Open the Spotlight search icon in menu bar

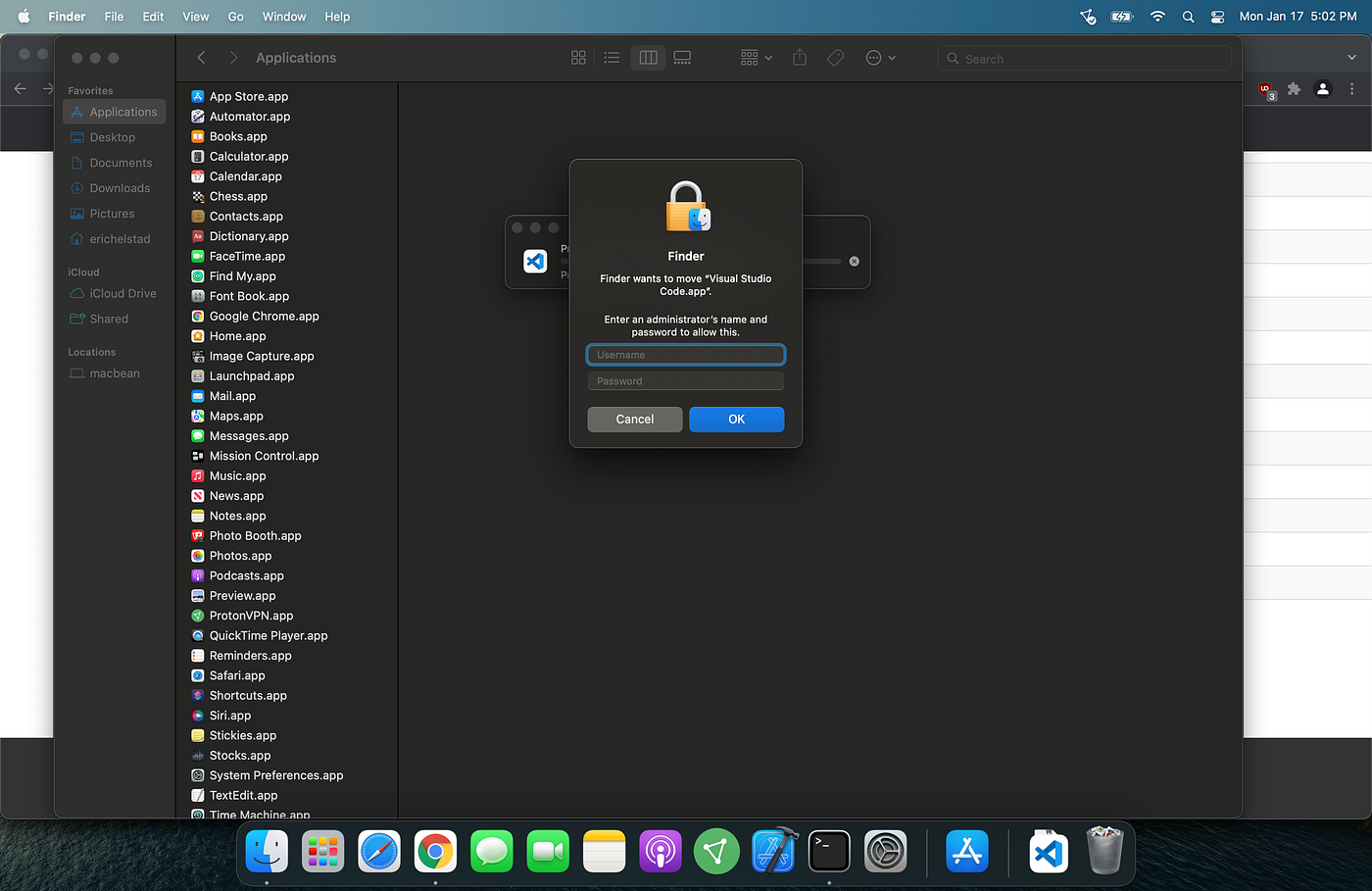click(1188, 16)
